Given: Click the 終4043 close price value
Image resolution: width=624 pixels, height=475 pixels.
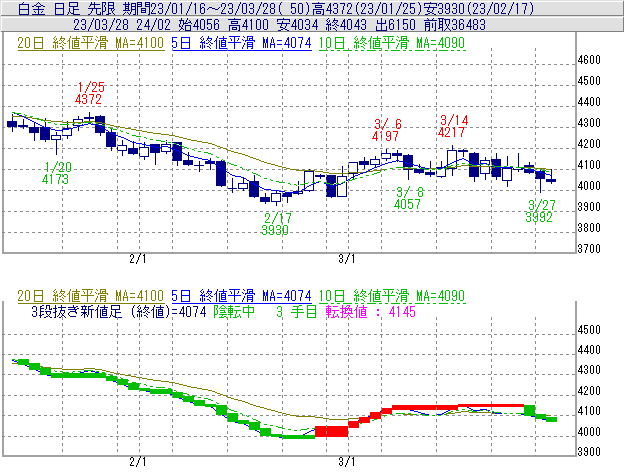Looking at the screenshot, I should (346, 25).
